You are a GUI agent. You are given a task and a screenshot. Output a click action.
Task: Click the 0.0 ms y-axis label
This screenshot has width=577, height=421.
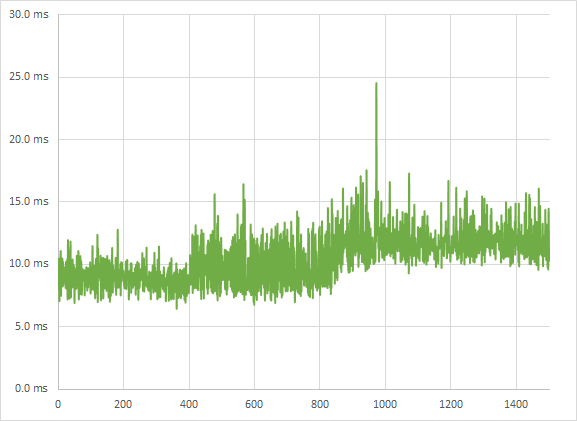coord(31,388)
